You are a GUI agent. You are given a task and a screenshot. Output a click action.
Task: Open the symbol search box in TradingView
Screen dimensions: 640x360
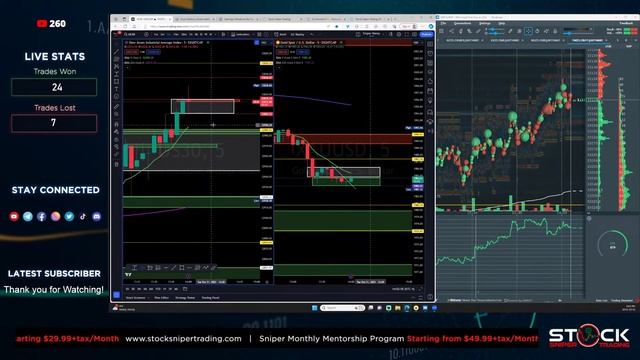click(130, 34)
